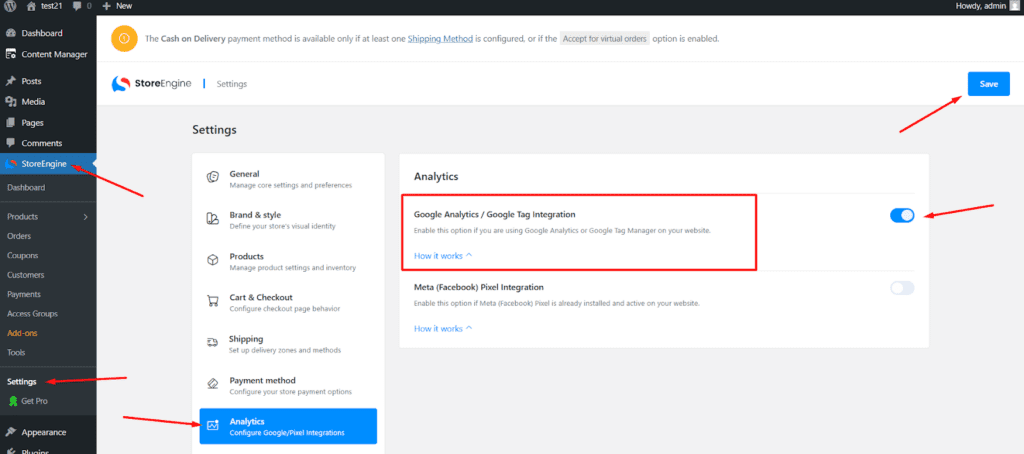
Task: Click the Accept for virtual orders label
Action: tap(605, 39)
